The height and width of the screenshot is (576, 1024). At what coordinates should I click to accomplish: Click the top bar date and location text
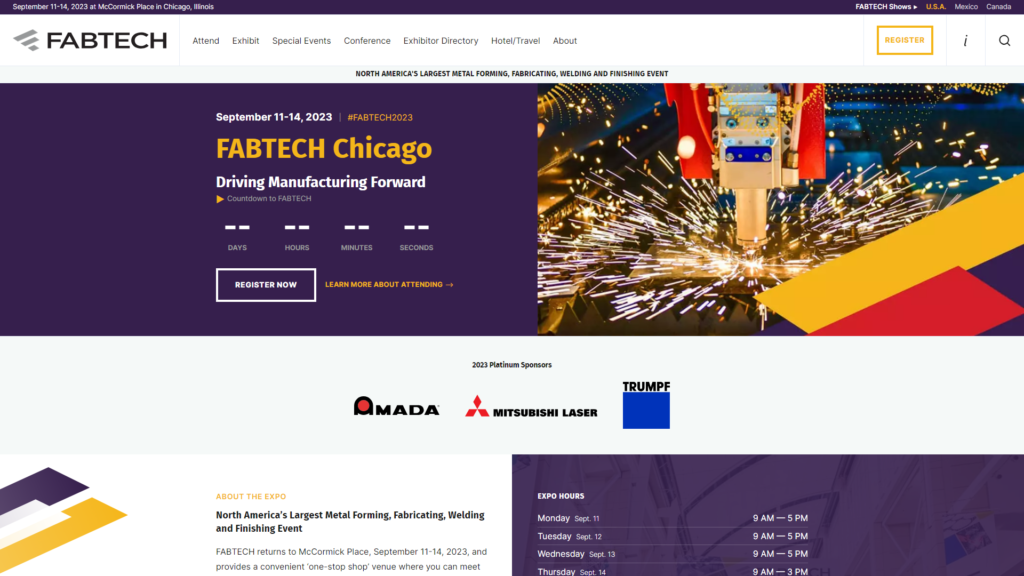[113, 7]
